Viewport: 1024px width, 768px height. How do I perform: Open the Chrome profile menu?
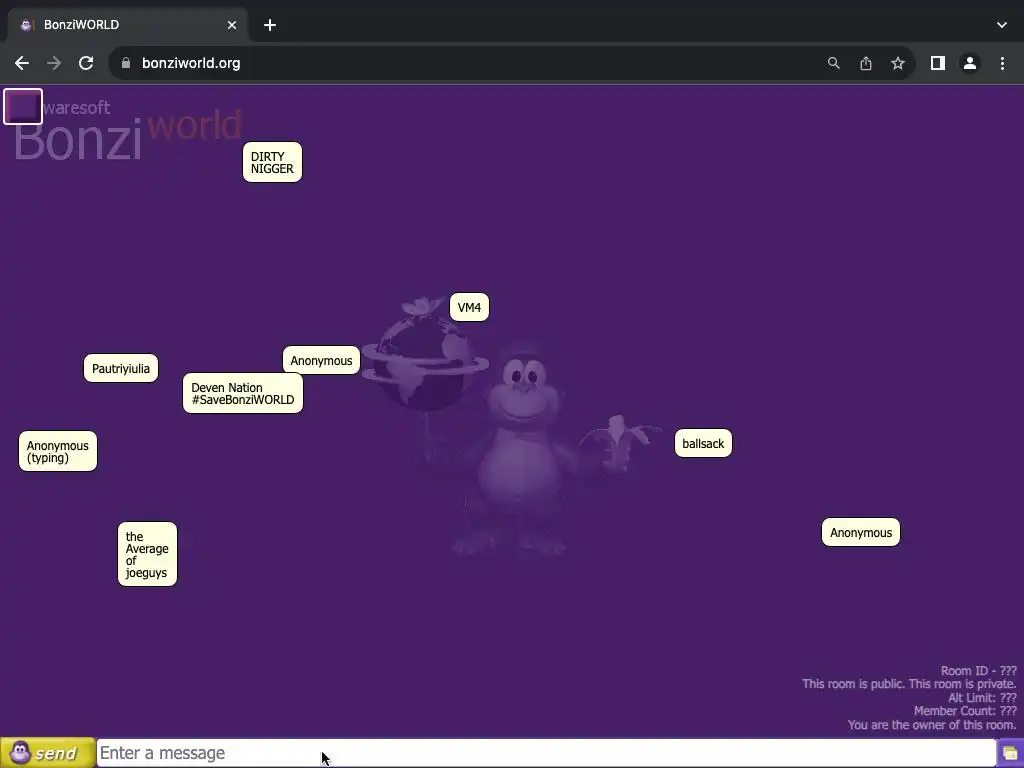[x=970, y=63]
